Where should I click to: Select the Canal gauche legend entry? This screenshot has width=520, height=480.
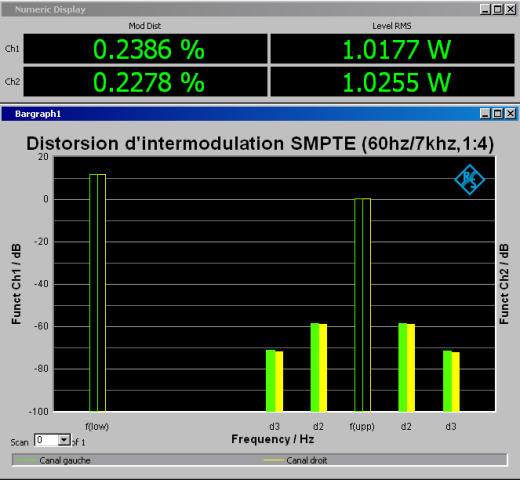point(53,460)
